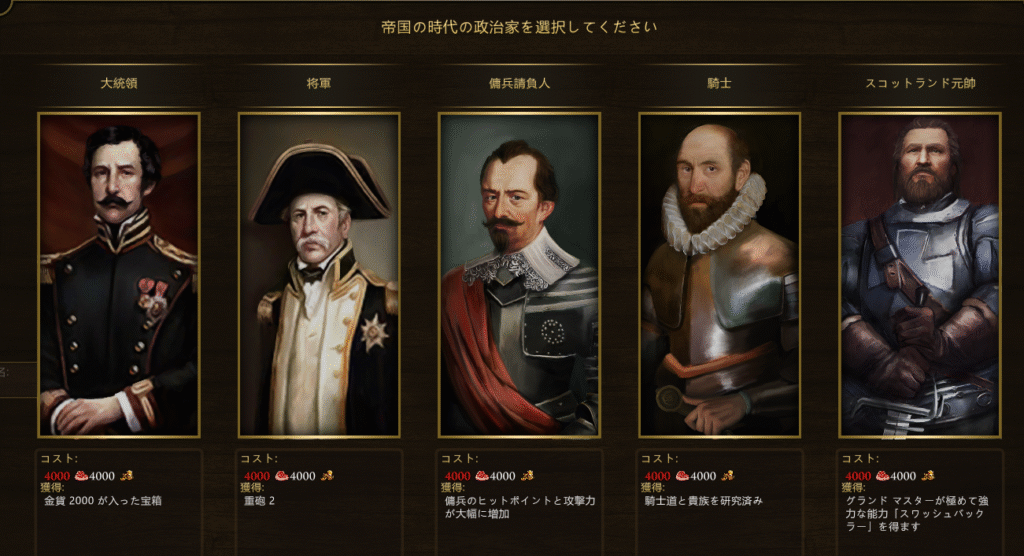The width and height of the screenshot is (1024, 556).
Task: Click the 金貨 2000 が入った宝箱 reward text
Action: coord(103,500)
